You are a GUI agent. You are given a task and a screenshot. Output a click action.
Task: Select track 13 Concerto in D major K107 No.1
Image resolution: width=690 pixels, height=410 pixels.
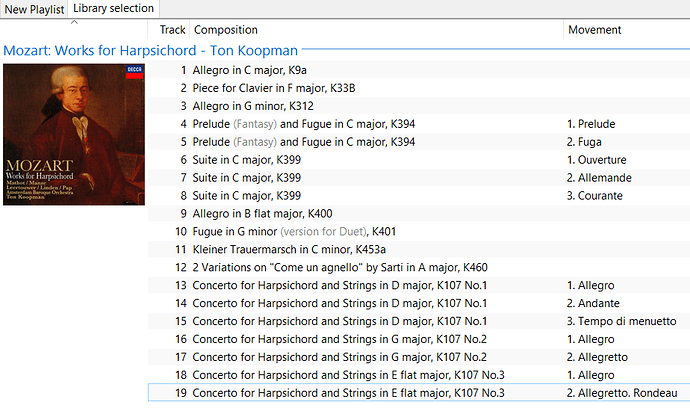click(x=419, y=286)
